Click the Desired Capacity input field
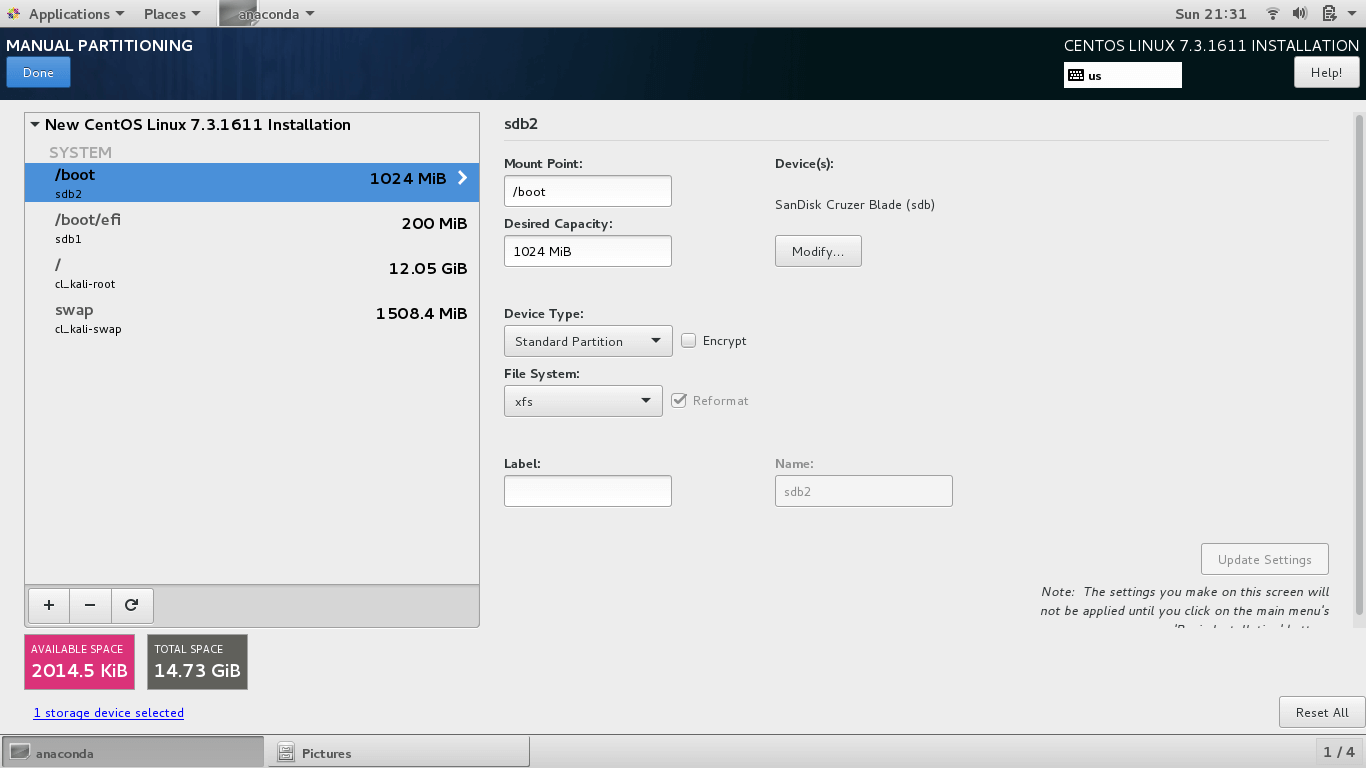This screenshot has width=1366, height=768. click(588, 251)
